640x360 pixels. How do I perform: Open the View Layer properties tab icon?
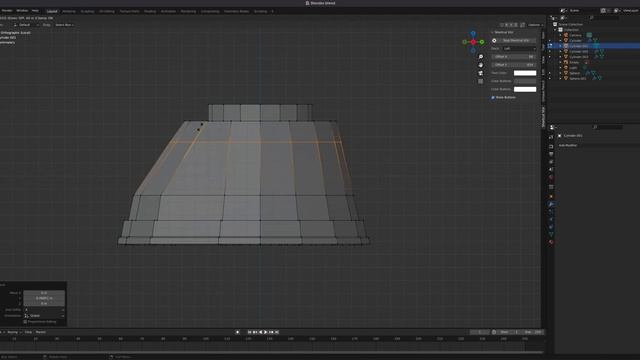(x=551, y=162)
